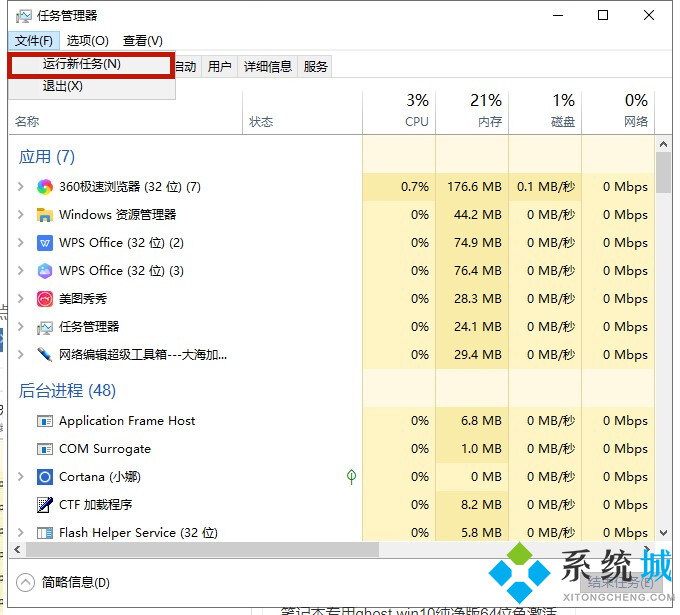This screenshot has height=615, width=680.
Task: Choose 运行新任务(N) from the menu
Action: (91, 65)
